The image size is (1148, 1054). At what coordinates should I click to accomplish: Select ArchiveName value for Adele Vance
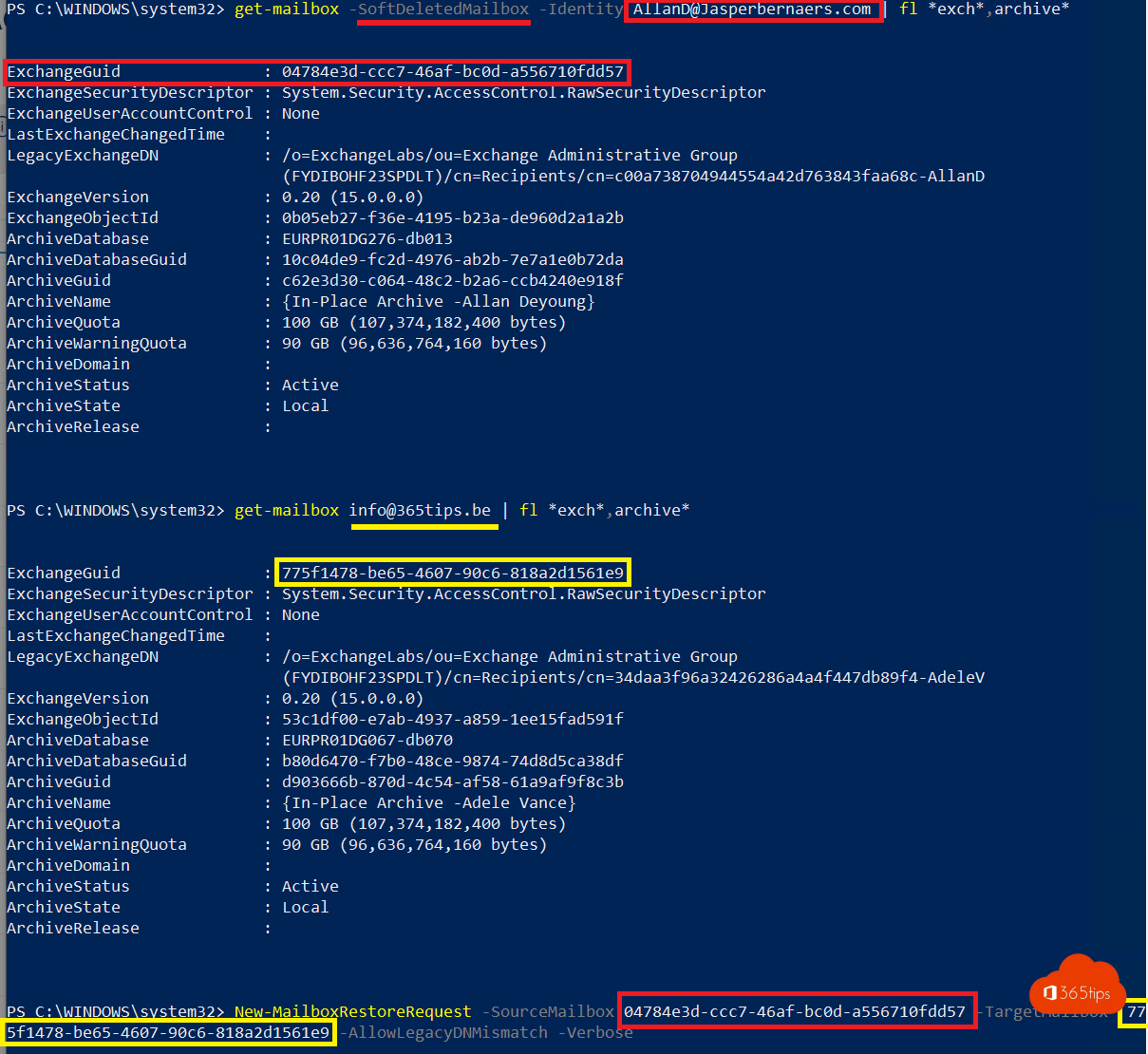click(x=428, y=803)
